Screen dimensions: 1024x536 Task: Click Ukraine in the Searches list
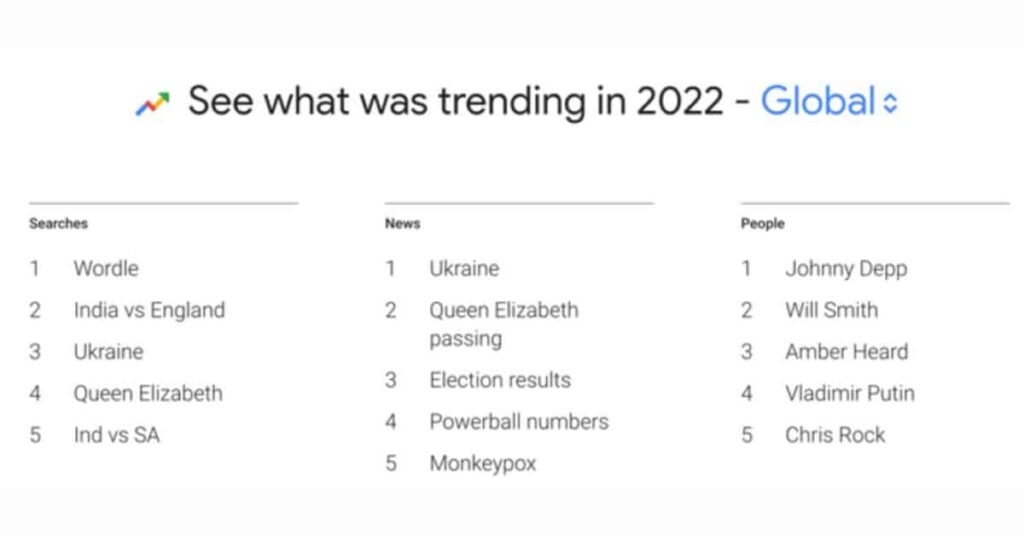[108, 352]
